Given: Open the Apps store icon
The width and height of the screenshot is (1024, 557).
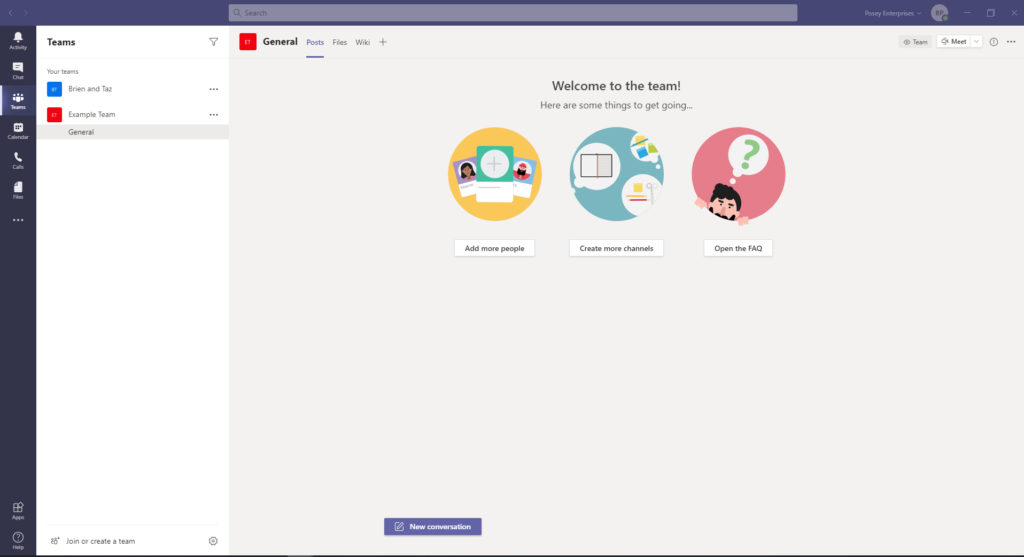Looking at the screenshot, I should [x=18, y=510].
